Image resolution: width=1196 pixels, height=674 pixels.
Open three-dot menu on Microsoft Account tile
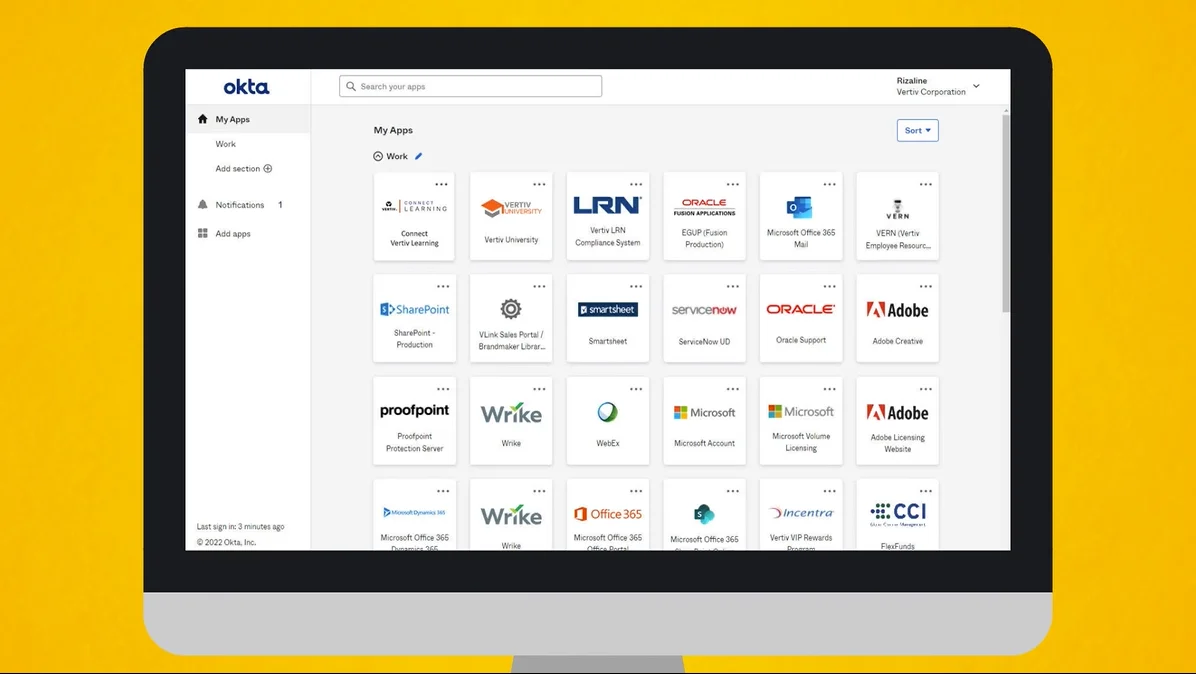tap(733, 389)
